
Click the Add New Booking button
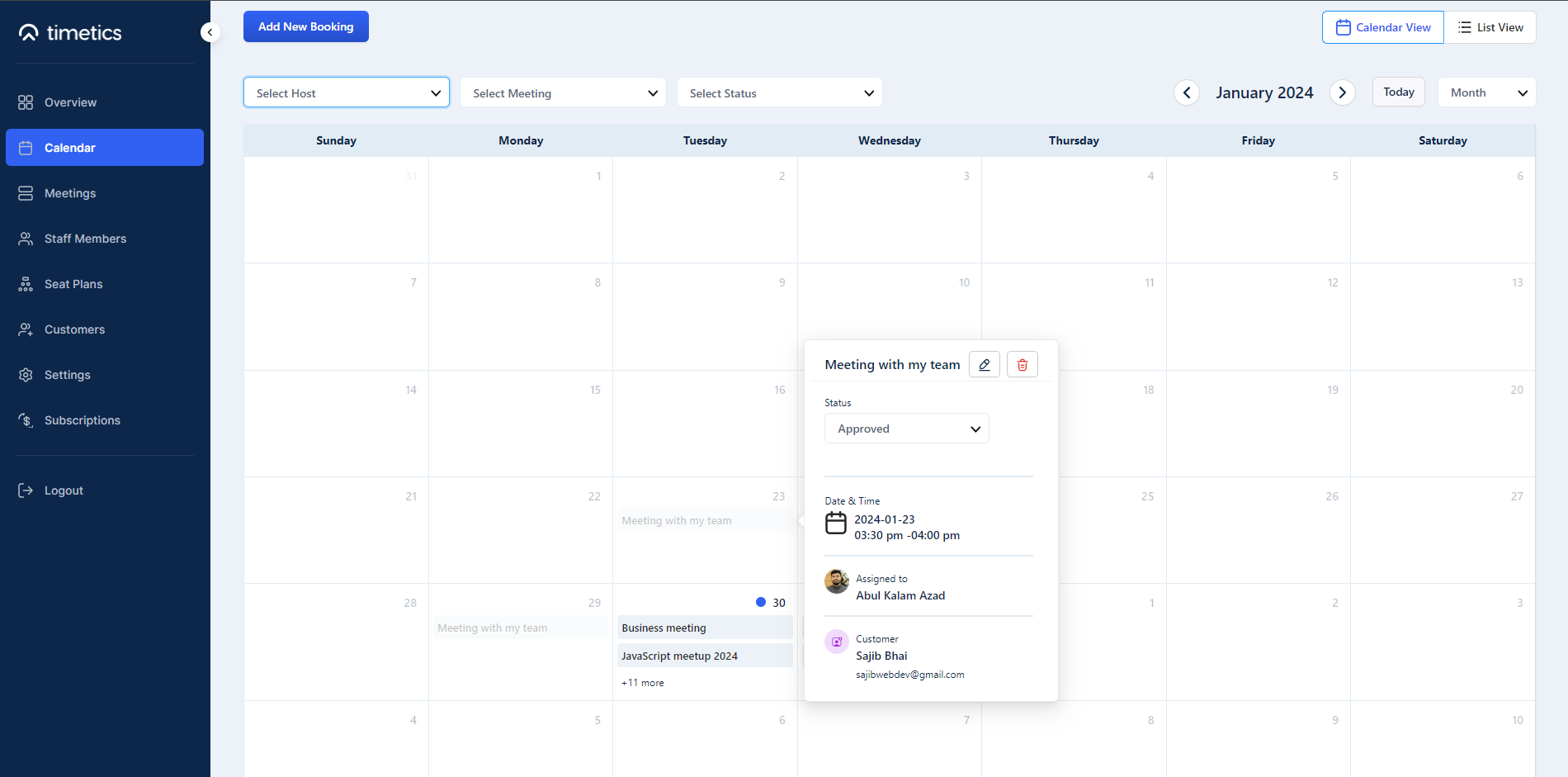[305, 26]
